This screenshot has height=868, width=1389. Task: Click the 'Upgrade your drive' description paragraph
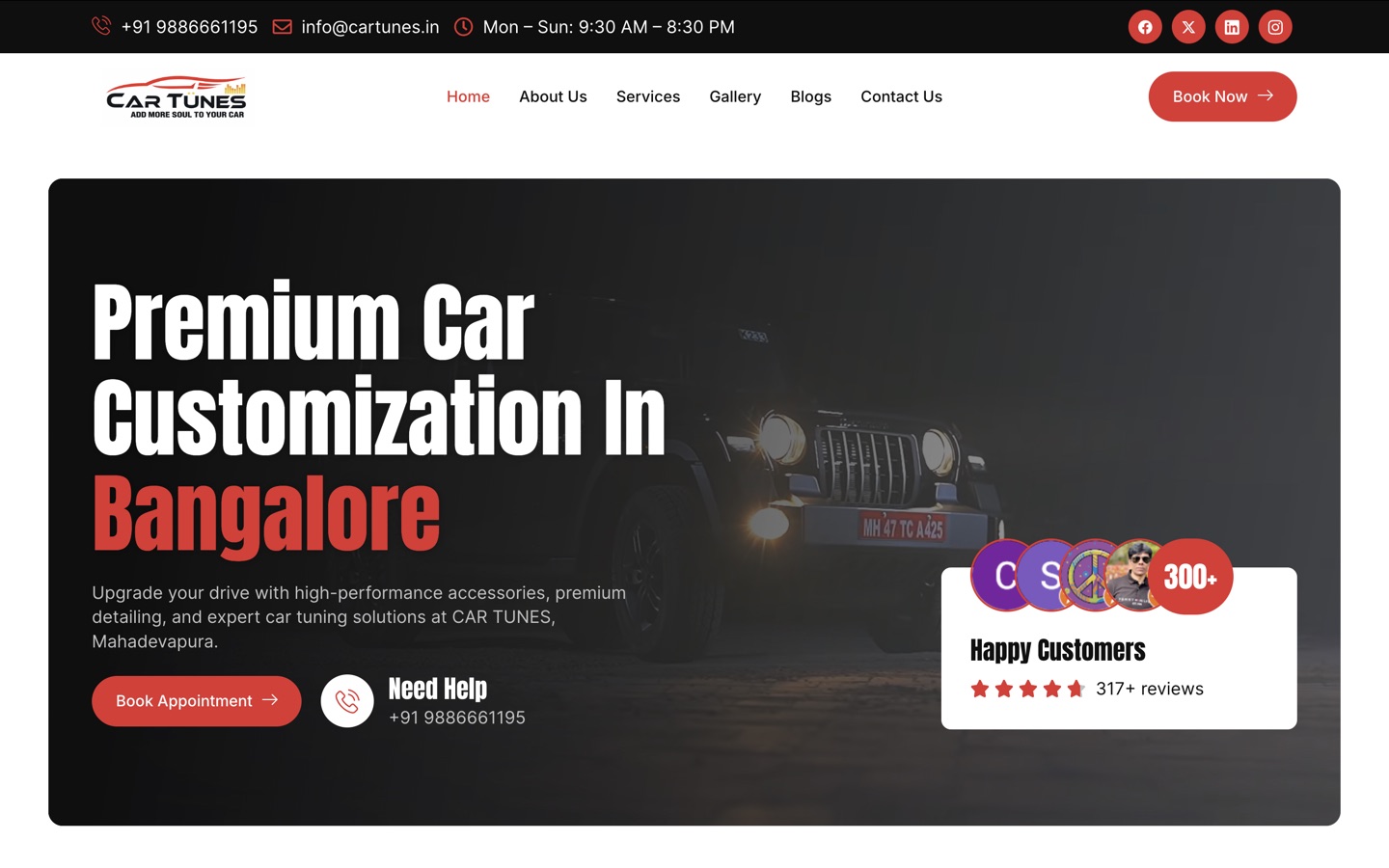coord(359,617)
